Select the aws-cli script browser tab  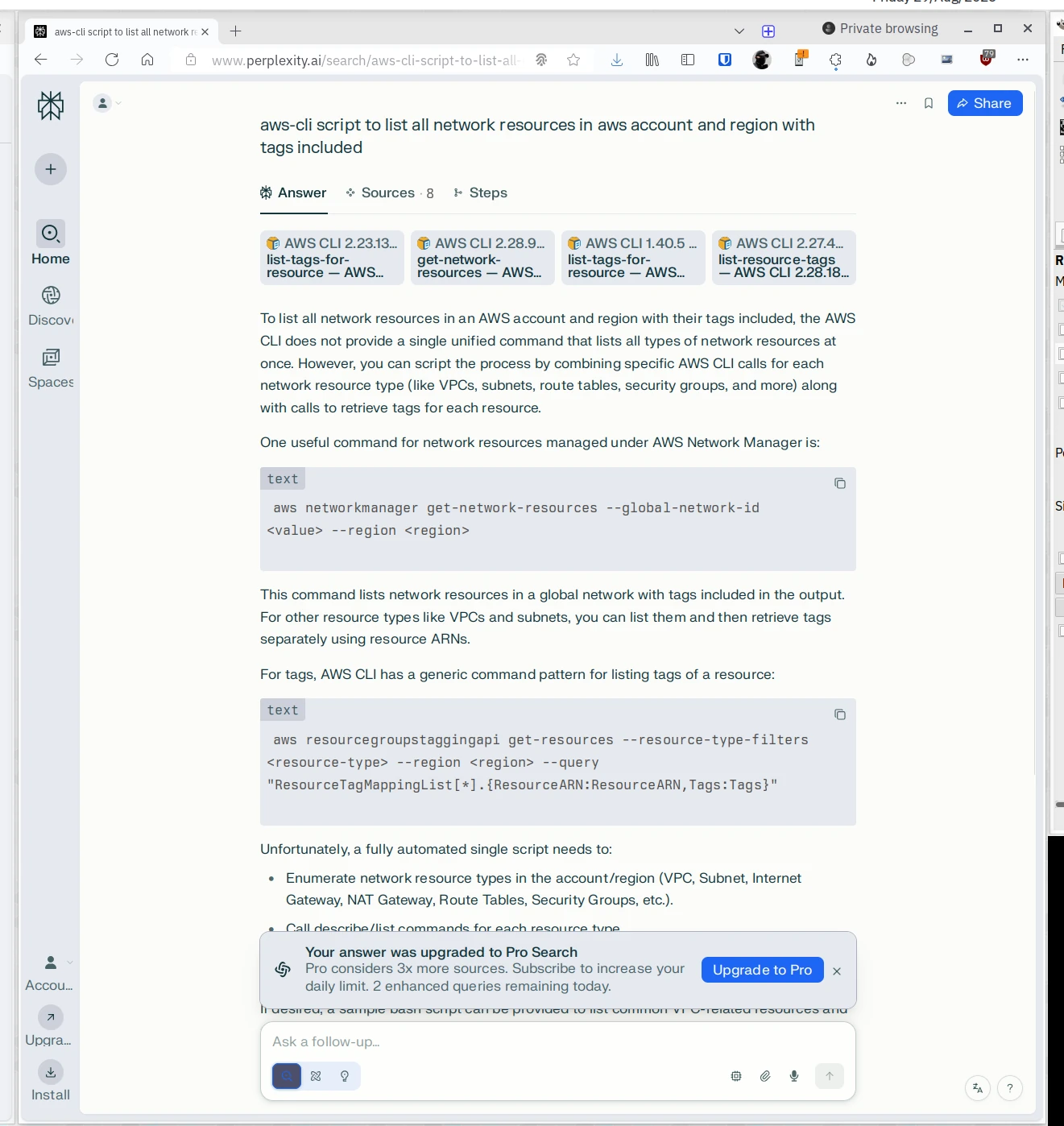[x=121, y=31]
